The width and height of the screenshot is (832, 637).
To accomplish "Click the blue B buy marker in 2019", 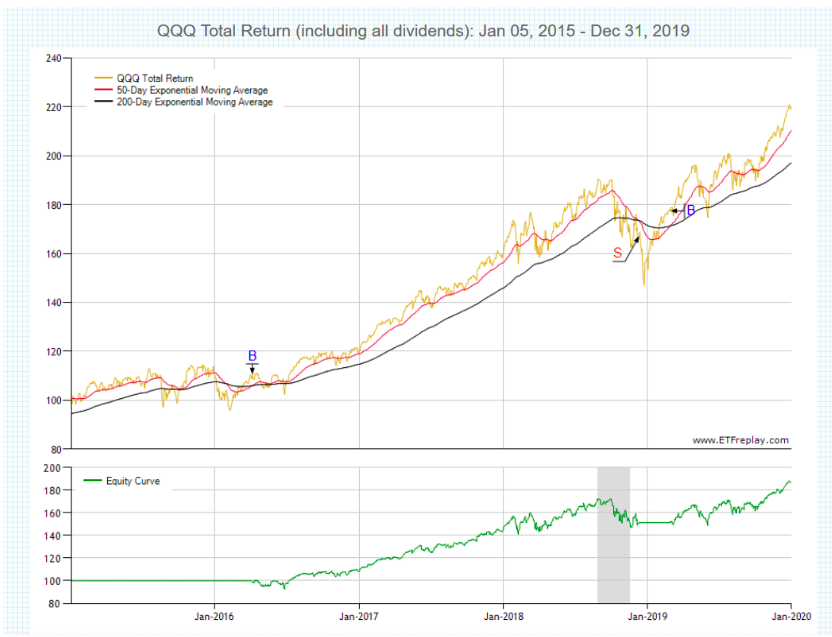I will click(690, 210).
